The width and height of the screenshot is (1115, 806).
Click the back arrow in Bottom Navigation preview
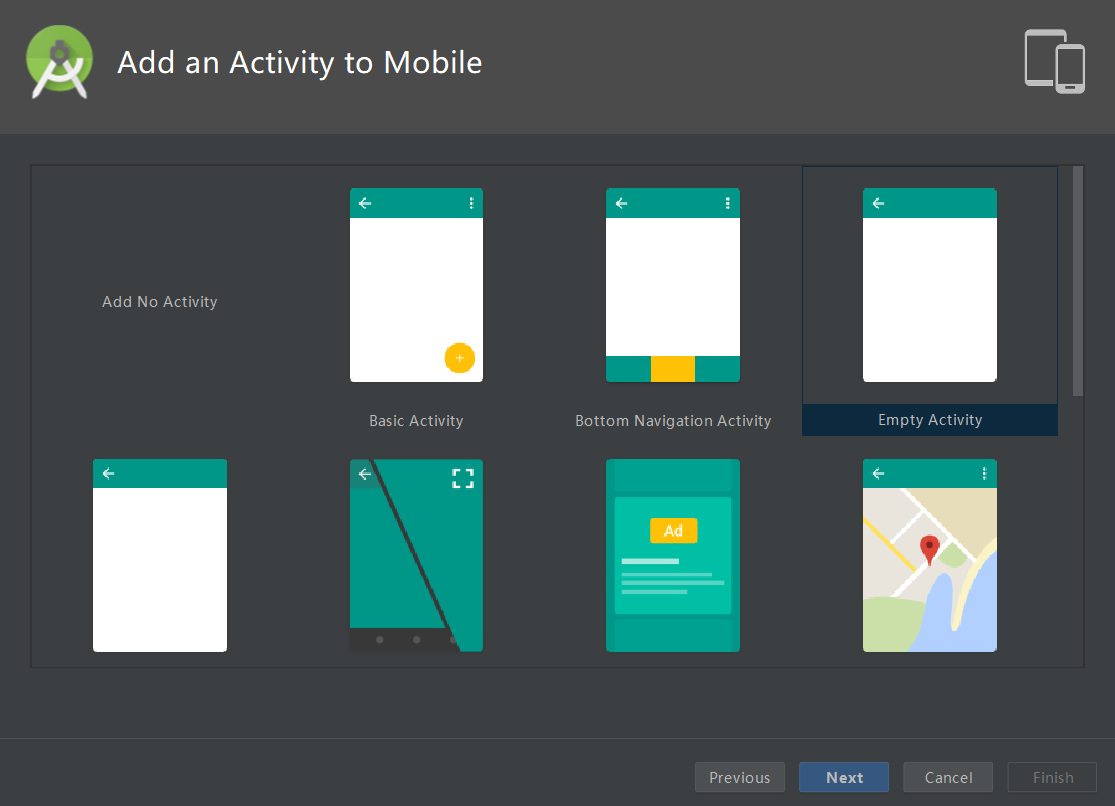pyautogui.click(x=621, y=203)
